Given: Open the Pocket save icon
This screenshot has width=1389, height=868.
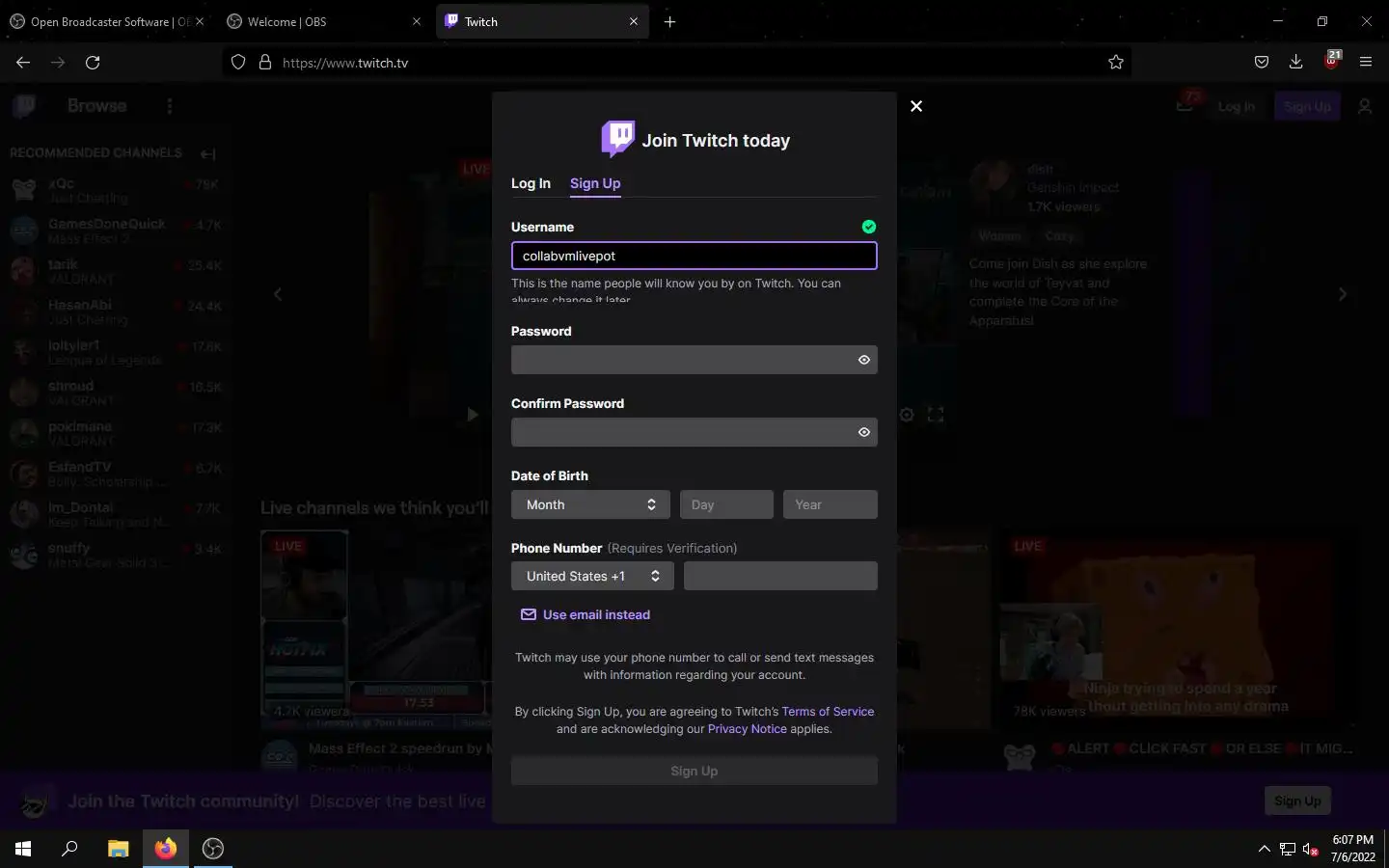Looking at the screenshot, I should [1261, 62].
